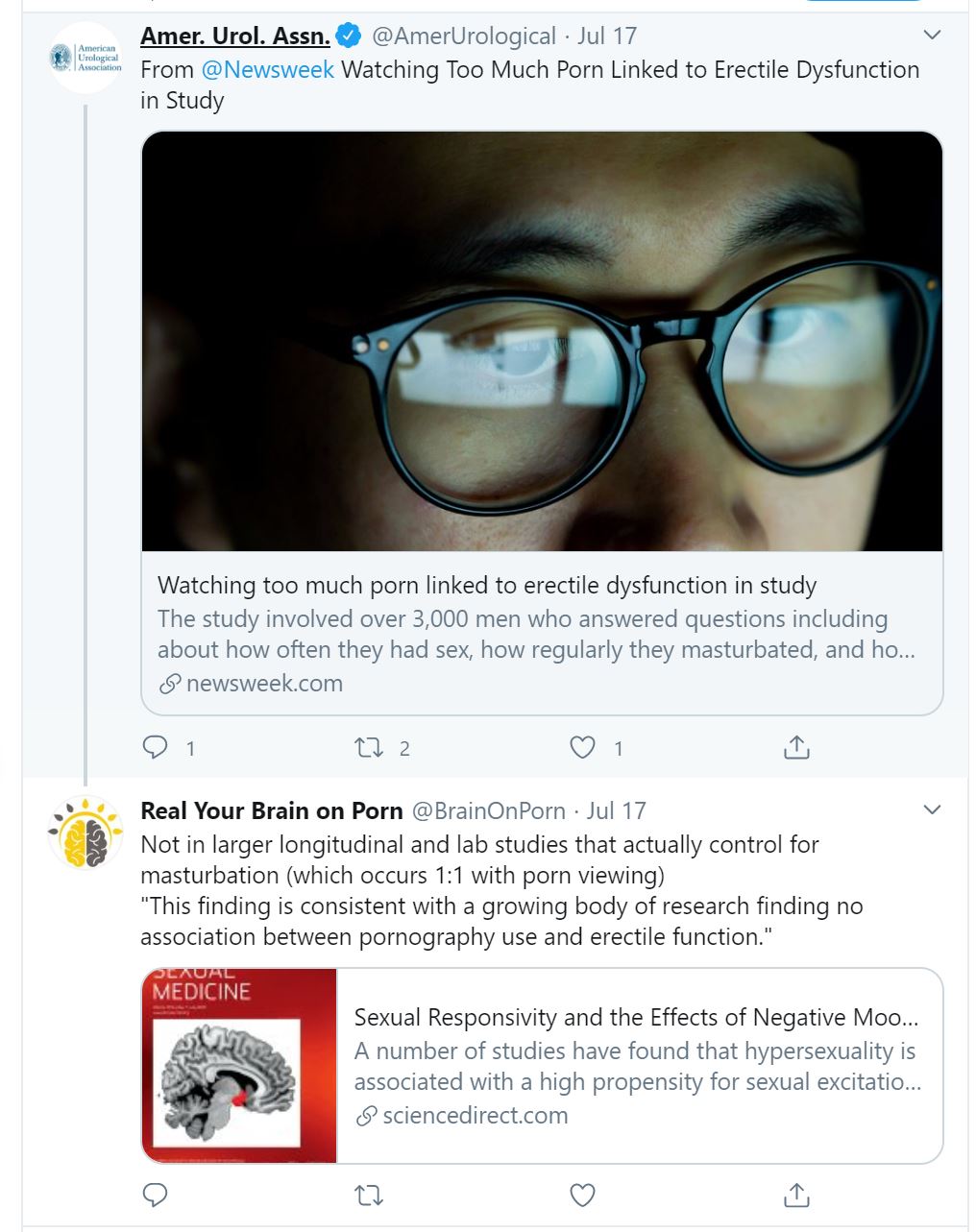Reply to the Real Your Brain on Porn tweet
Screen dimensions: 976x1232
pyautogui.click(x=156, y=1195)
